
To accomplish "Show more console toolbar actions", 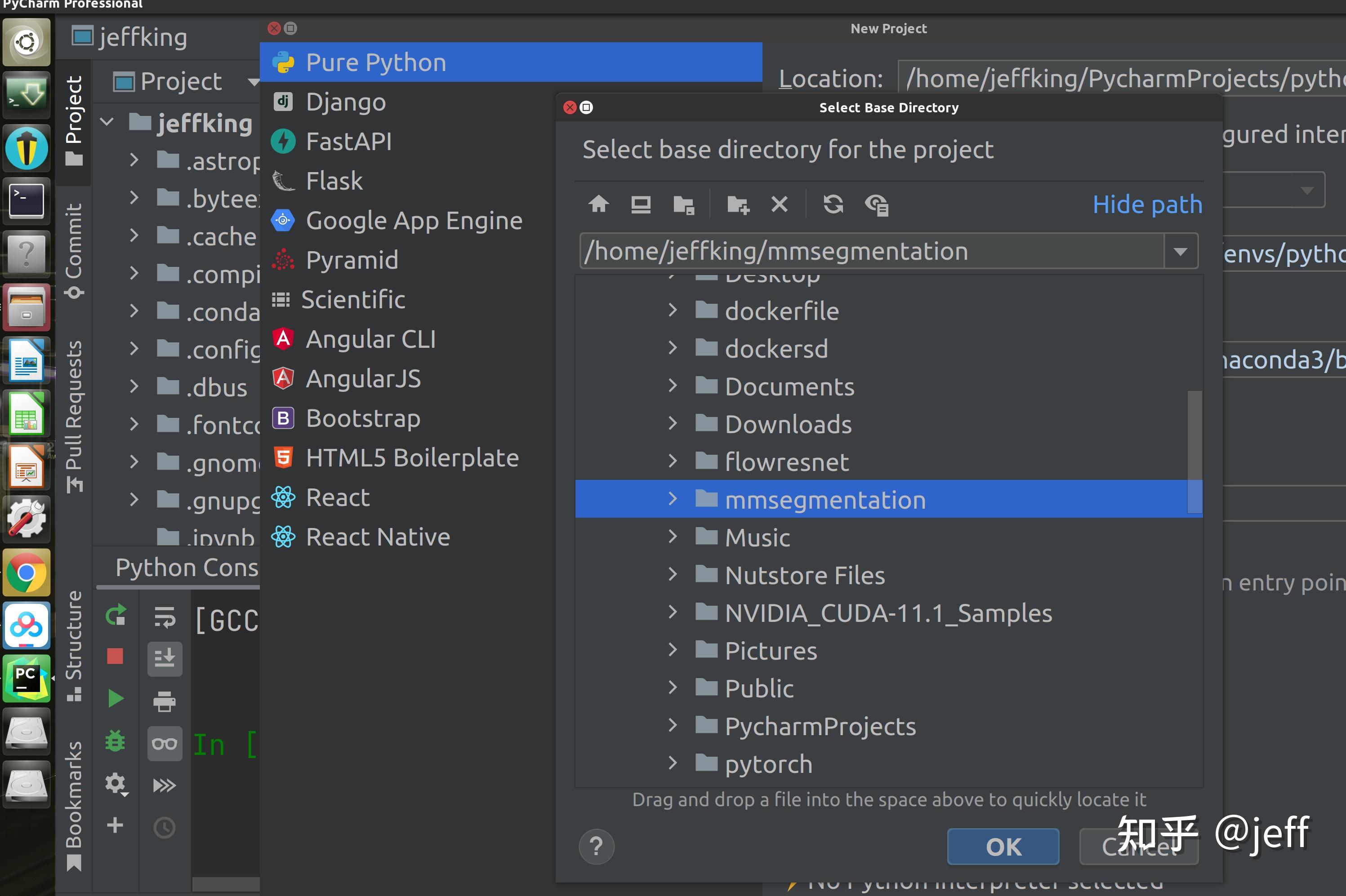I will pos(165,786).
